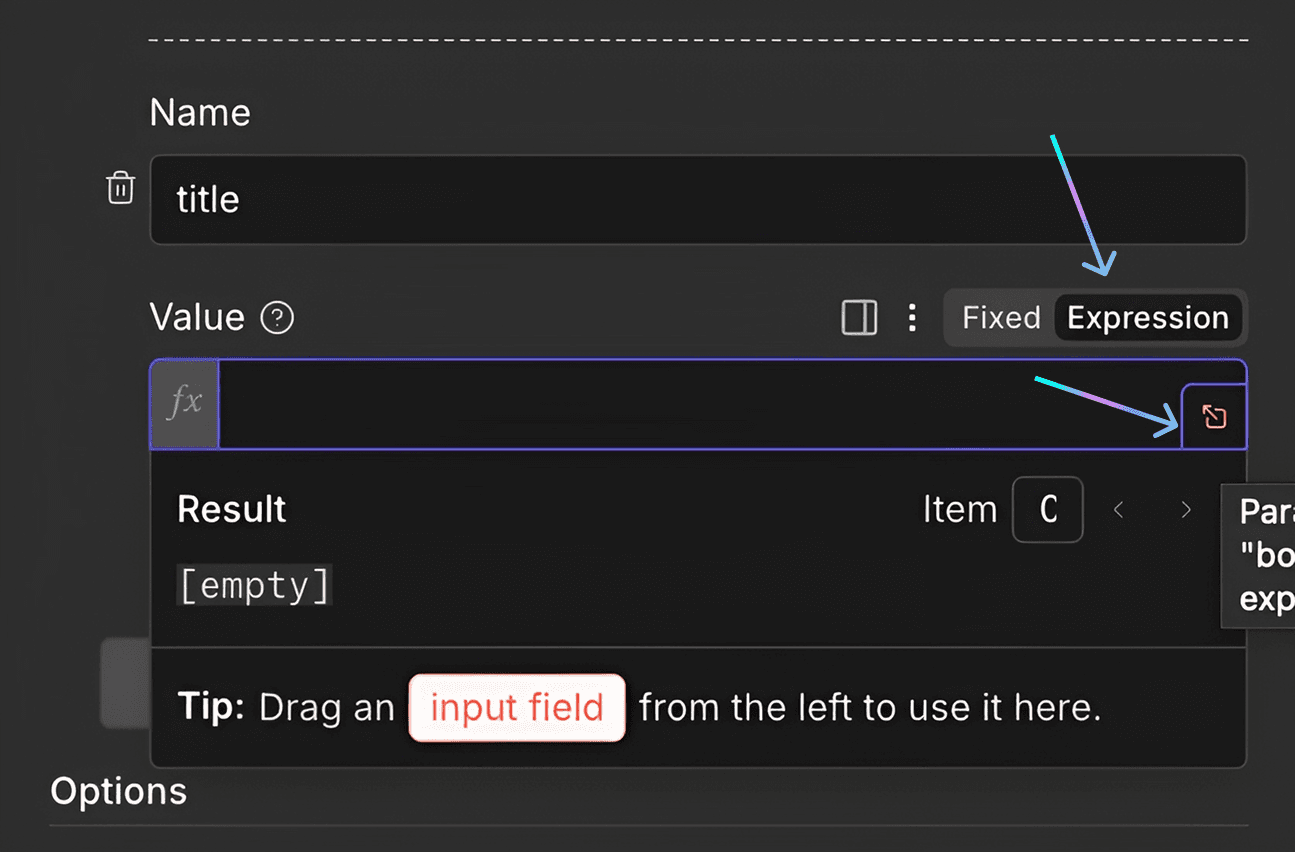Click the Item number box
The width and height of the screenshot is (1295, 852).
click(1047, 510)
